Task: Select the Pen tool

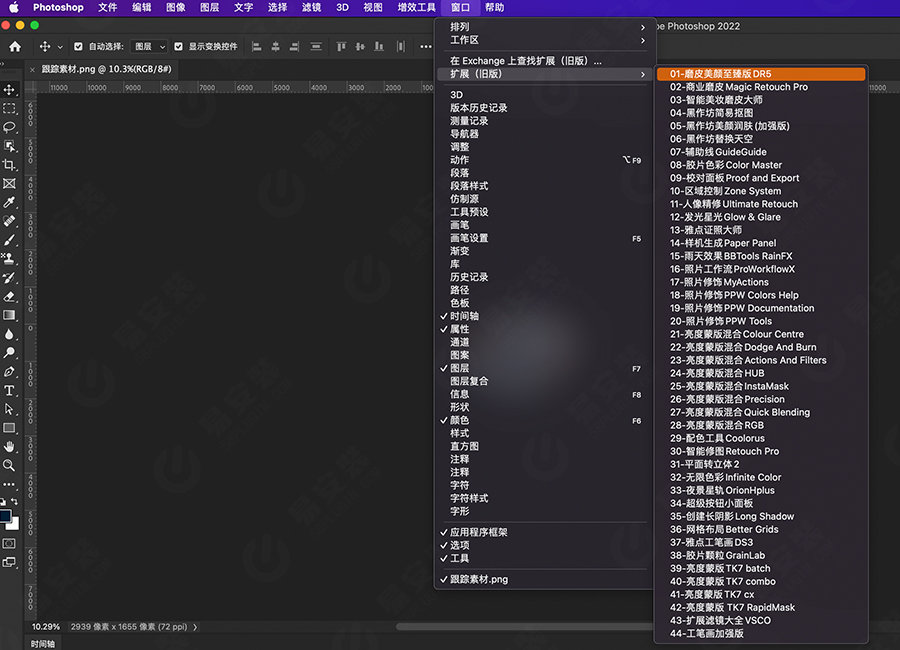Action: (9, 372)
